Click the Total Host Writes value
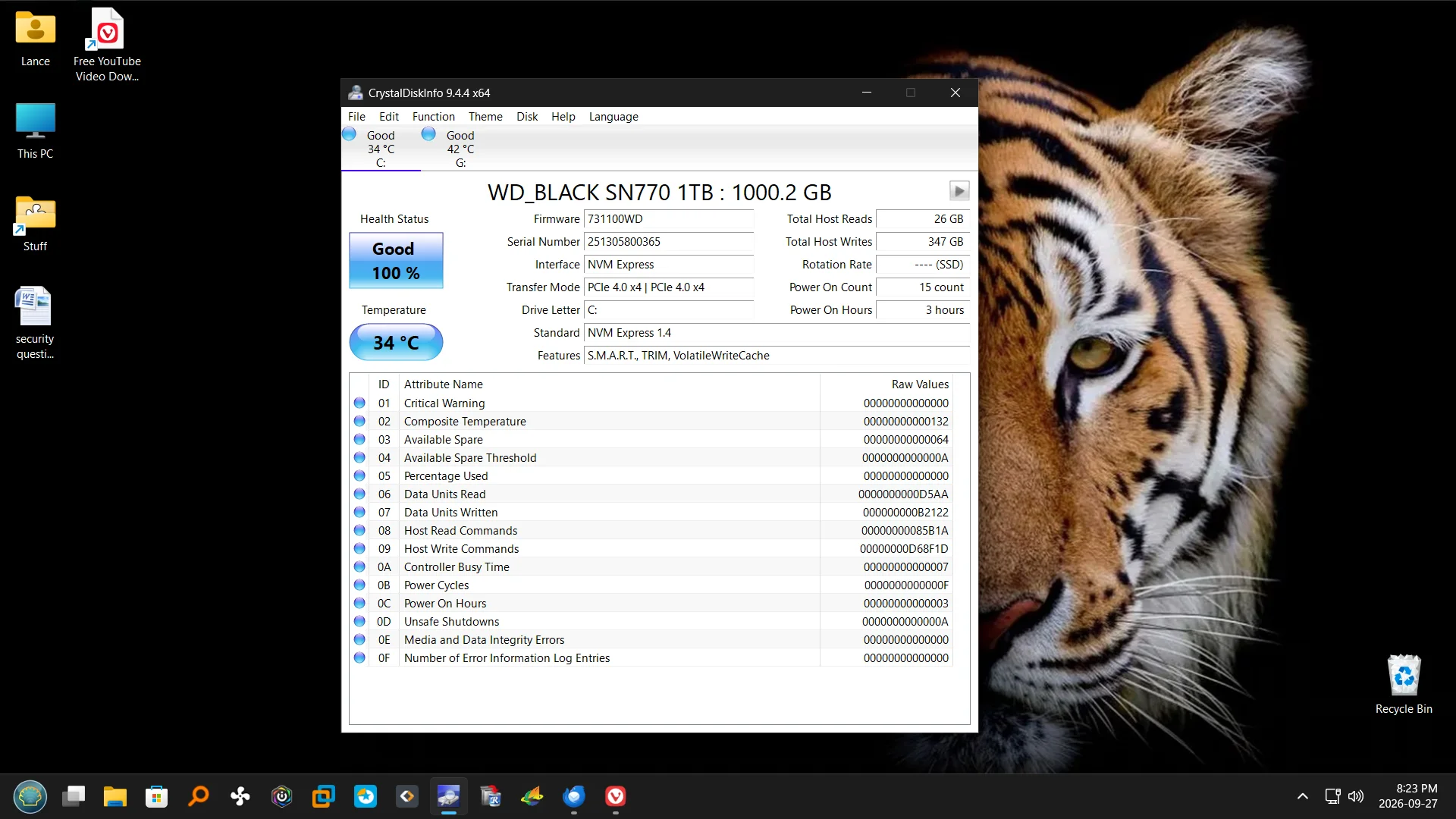The width and height of the screenshot is (1456, 819). click(x=922, y=242)
